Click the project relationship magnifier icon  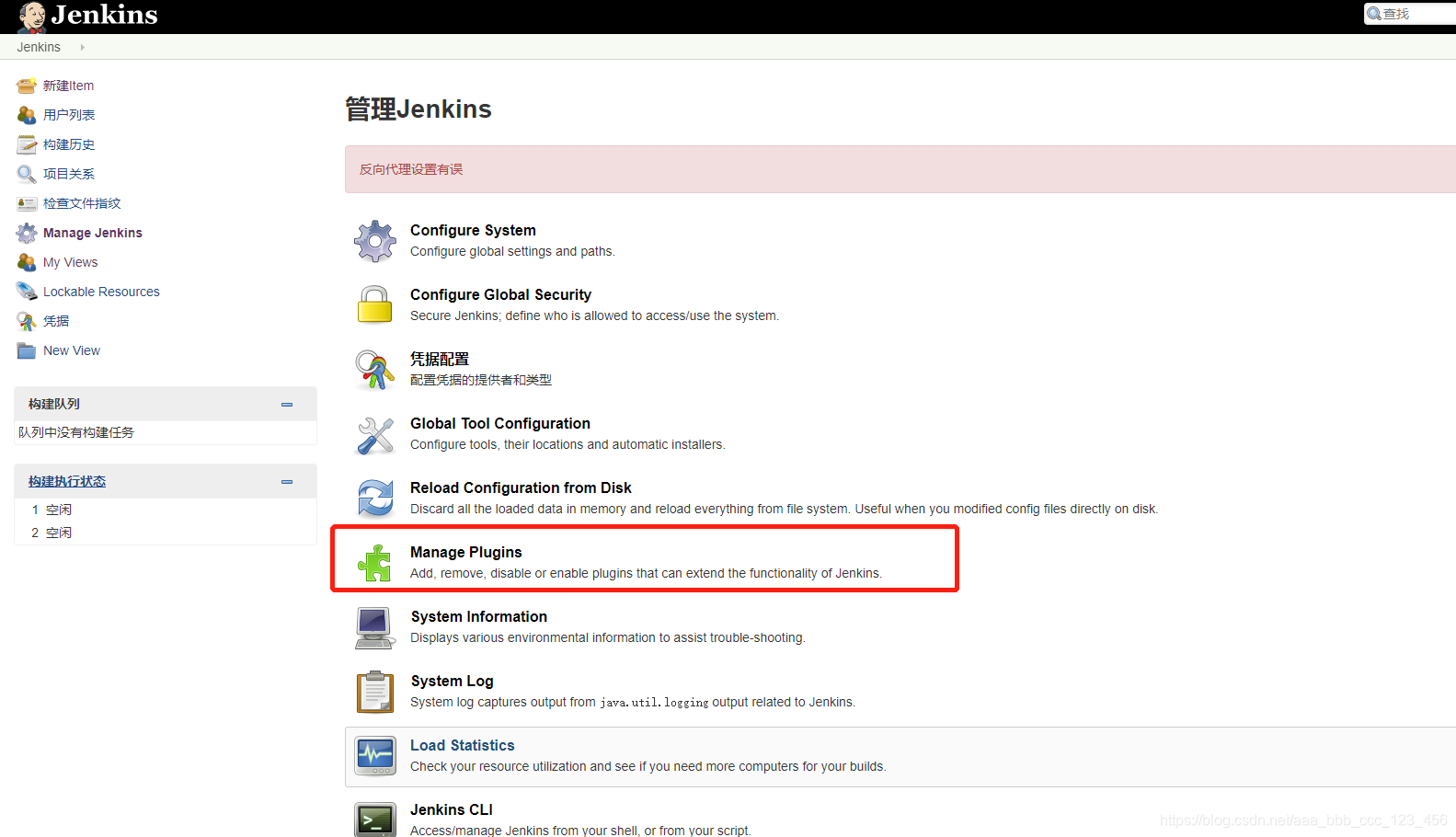click(x=27, y=174)
